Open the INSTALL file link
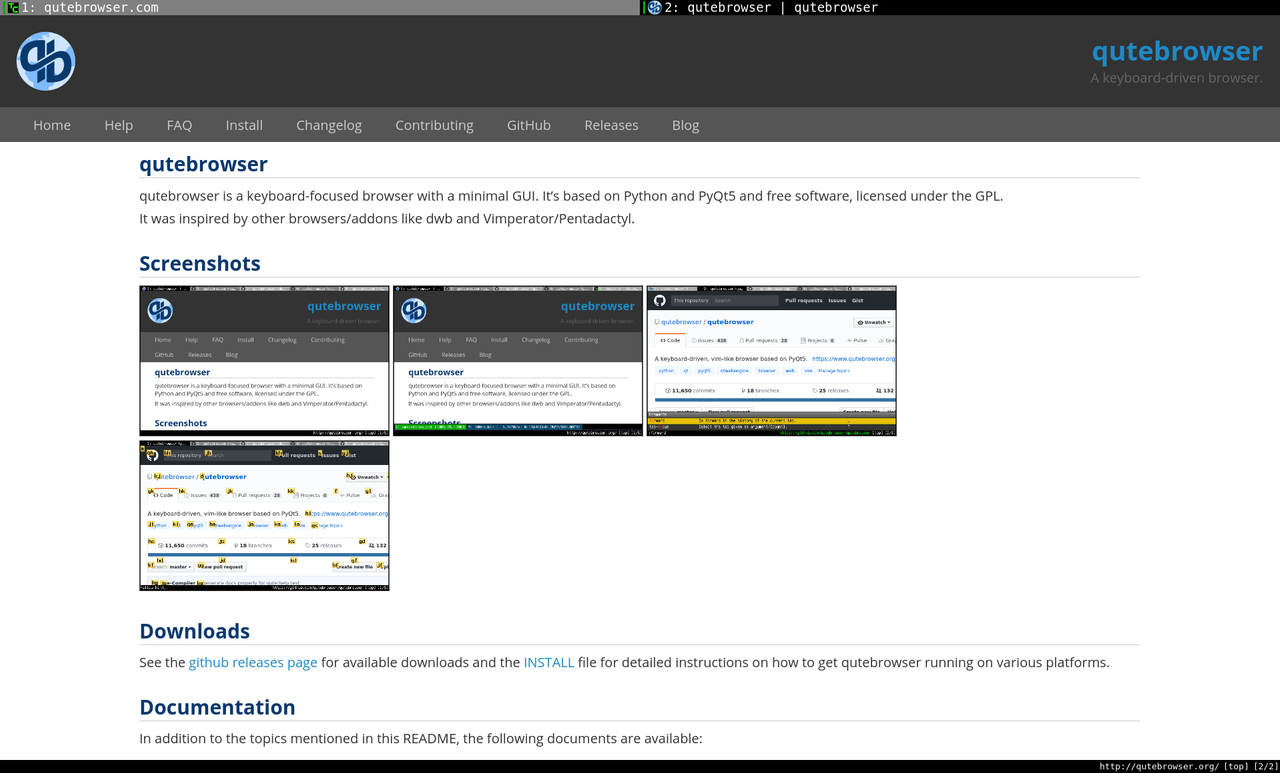1280x773 pixels. coord(549,662)
